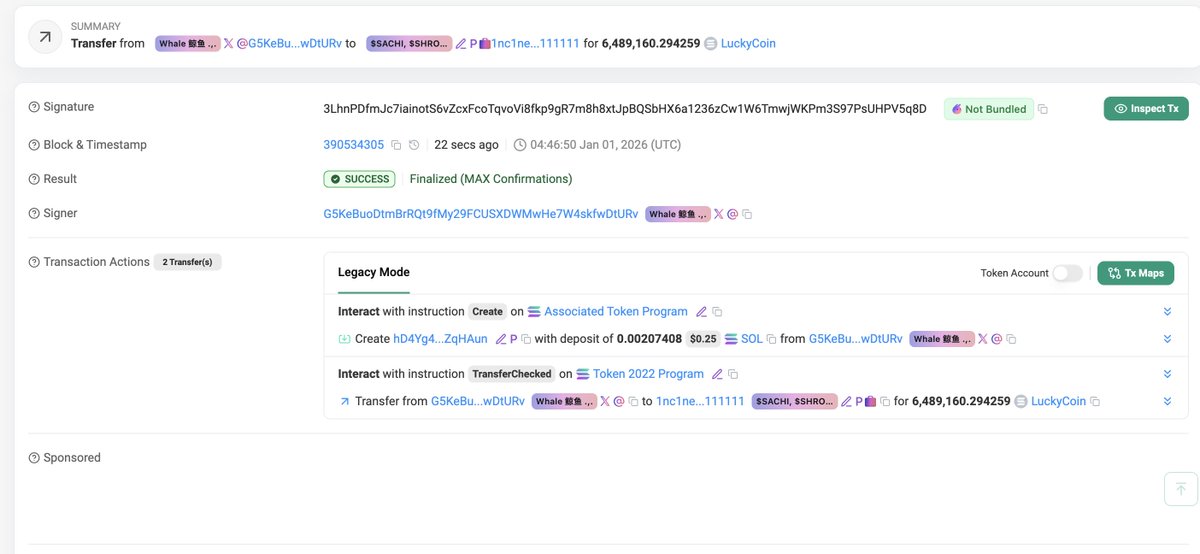Open LuckyCoin link in the Summary
The height and width of the screenshot is (554, 1200).
(748, 44)
